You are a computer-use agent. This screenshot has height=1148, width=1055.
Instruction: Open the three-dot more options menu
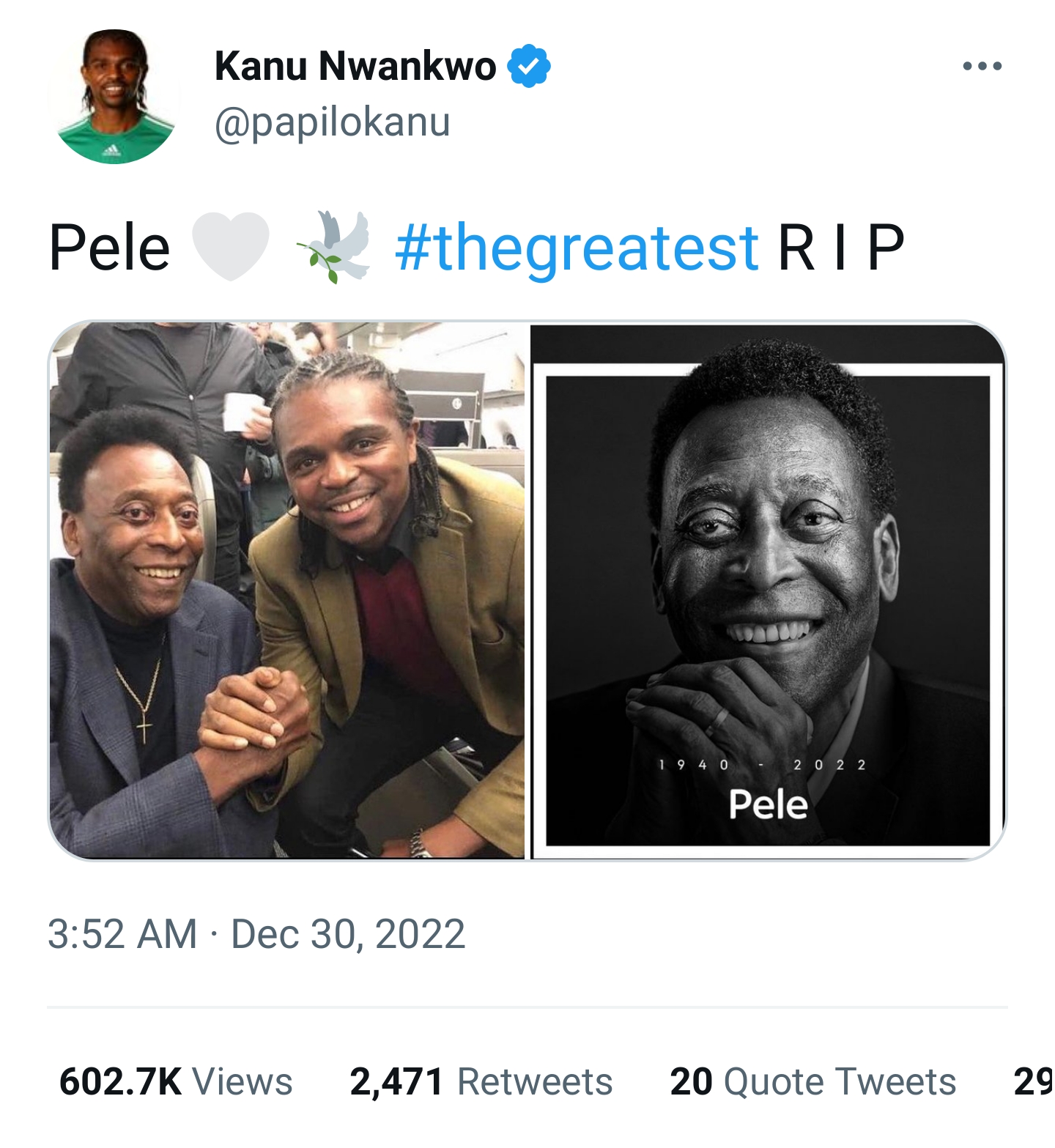(x=982, y=67)
